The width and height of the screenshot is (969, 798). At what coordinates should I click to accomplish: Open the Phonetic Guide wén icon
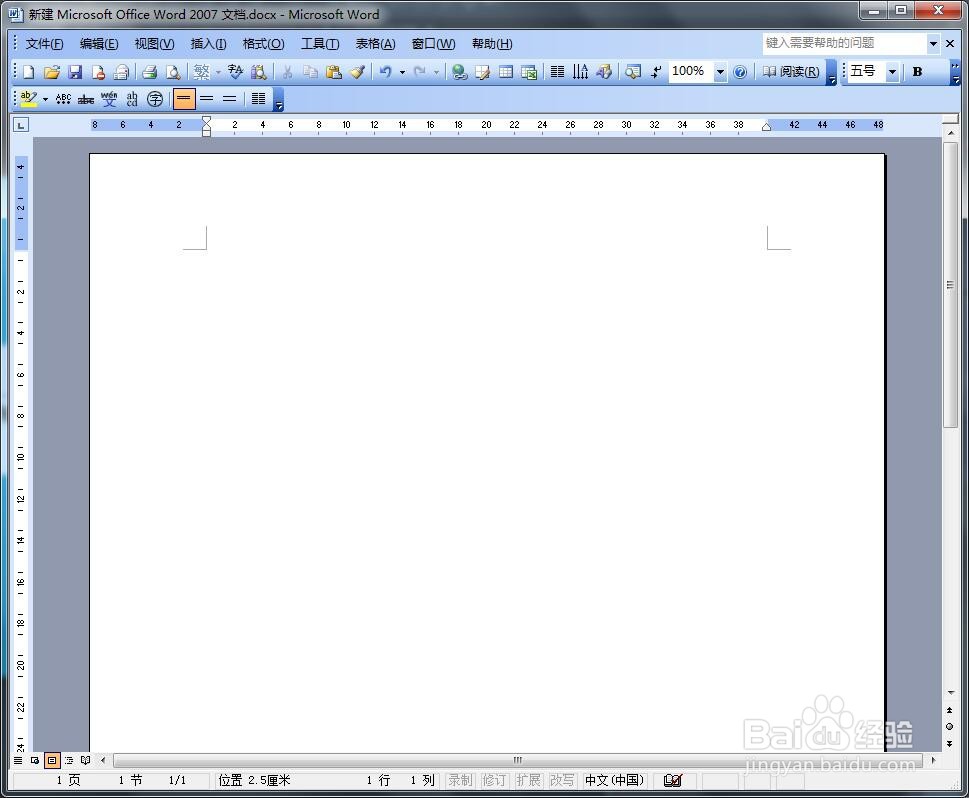point(109,99)
